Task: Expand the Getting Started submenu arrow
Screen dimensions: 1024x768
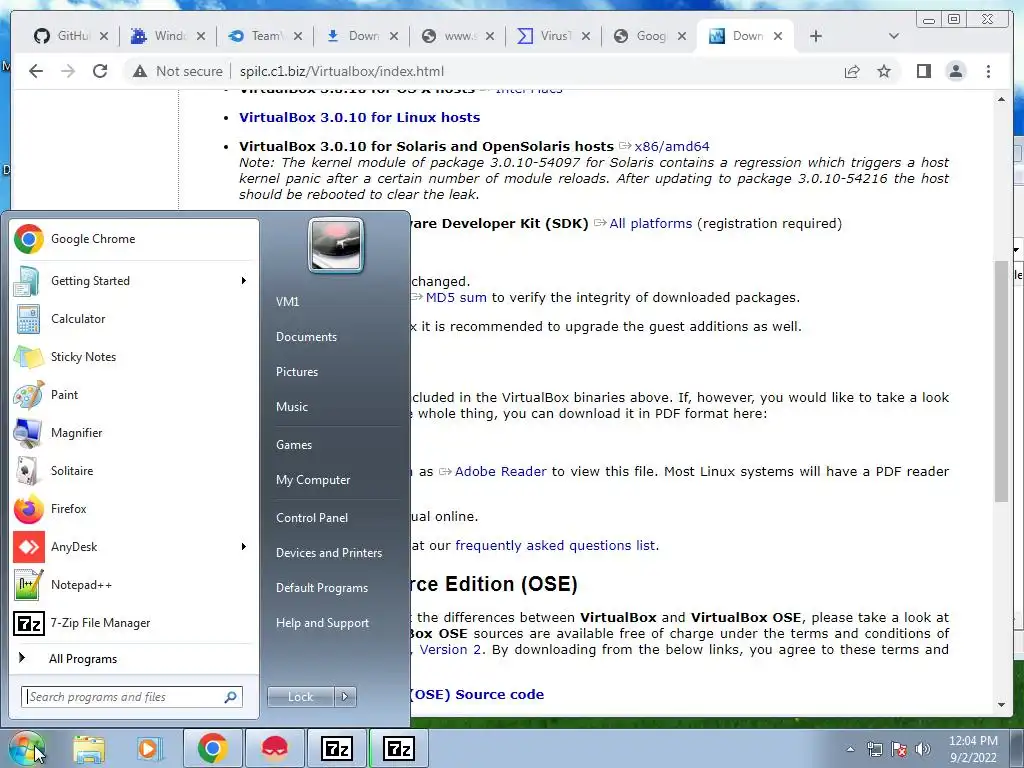Action: [x=244, y=281]
